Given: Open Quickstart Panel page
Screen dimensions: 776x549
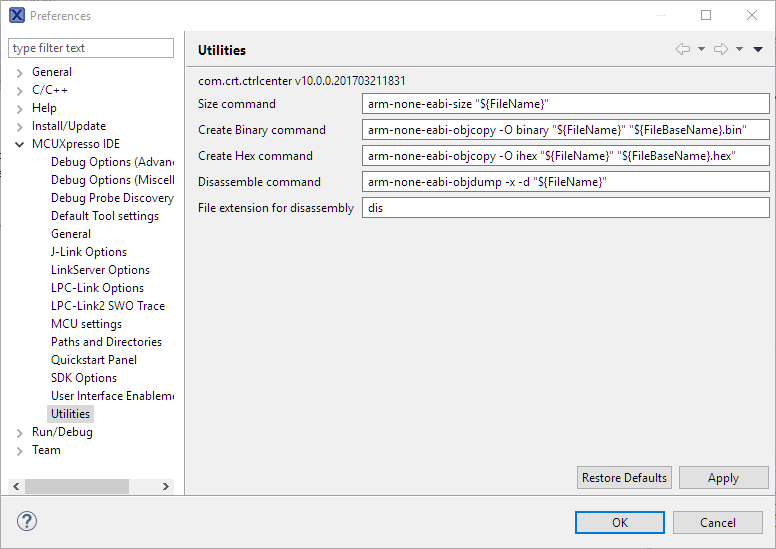Looking at the screenshot, I should [x=94, y=360].
